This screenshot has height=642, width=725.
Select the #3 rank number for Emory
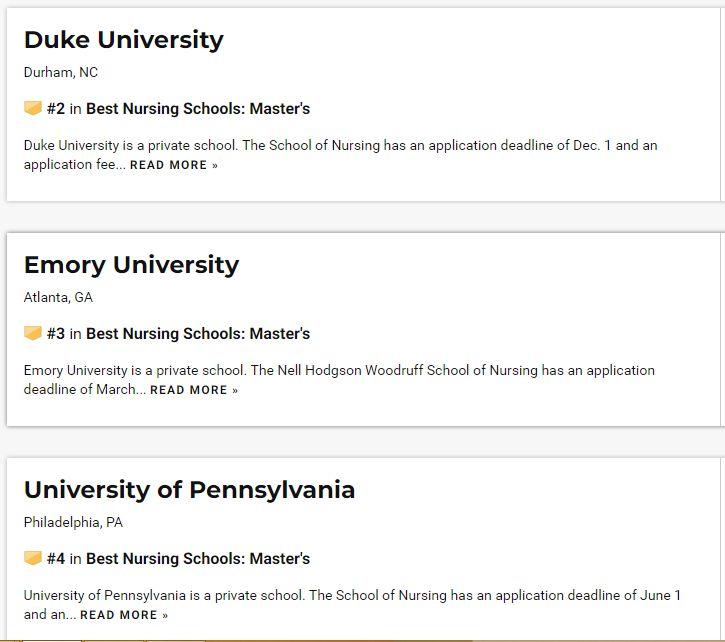point(55,334)
